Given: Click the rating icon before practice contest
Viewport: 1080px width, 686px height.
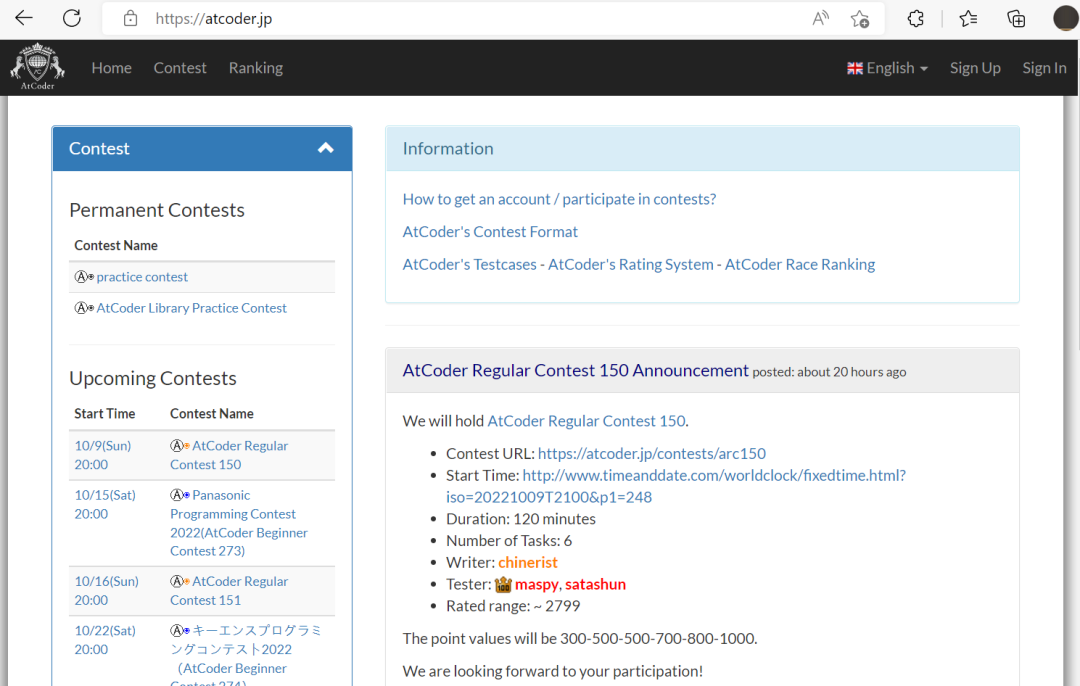Looking at the screenshot, I should tap(84, 277).
